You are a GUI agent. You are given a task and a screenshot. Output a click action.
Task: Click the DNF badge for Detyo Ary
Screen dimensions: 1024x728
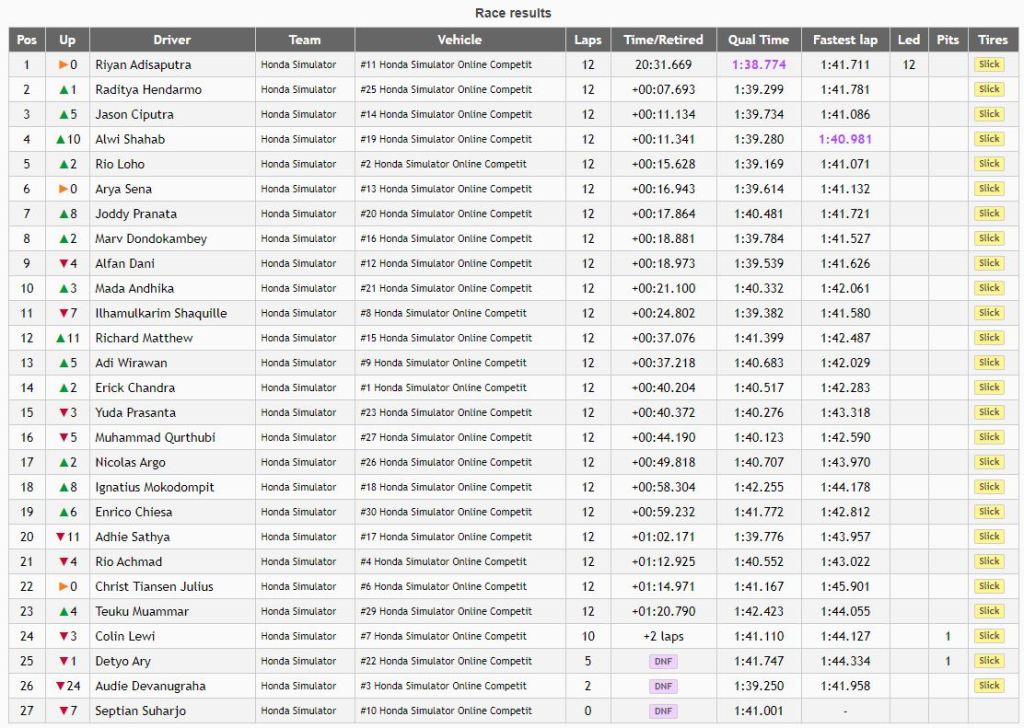point(663,661)
